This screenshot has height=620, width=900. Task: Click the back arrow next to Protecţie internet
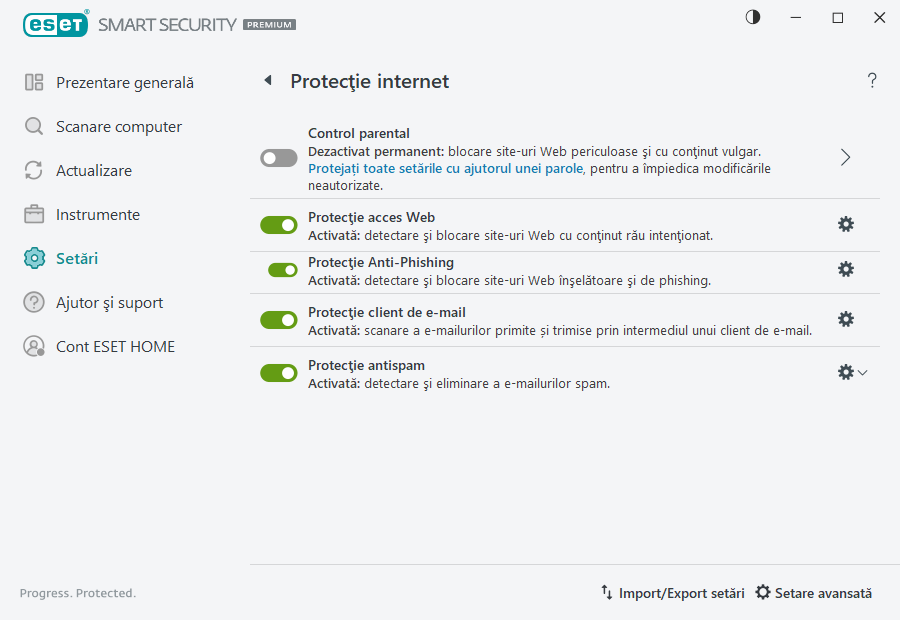pos(267,81)
